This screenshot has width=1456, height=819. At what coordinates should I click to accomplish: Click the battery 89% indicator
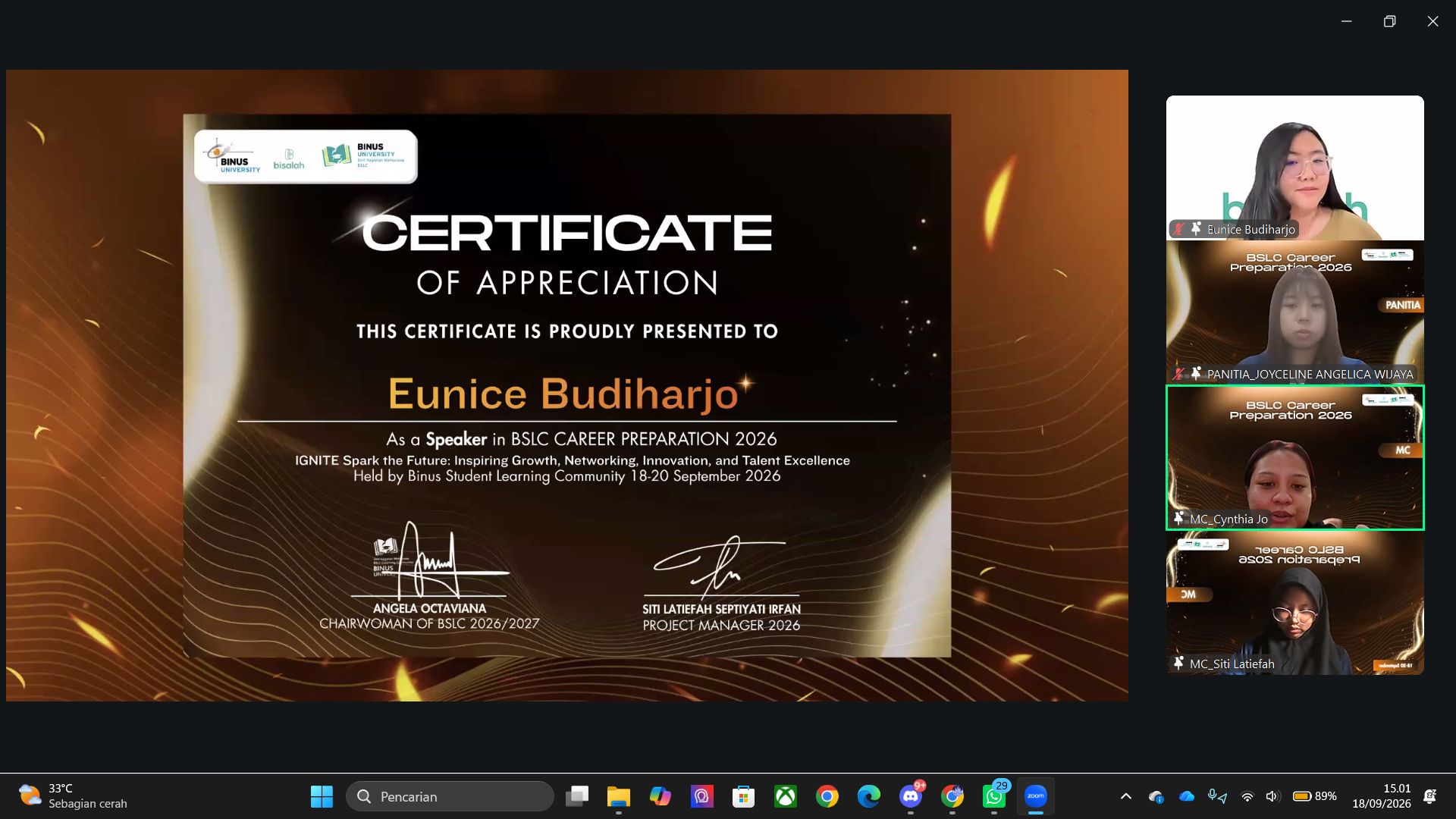[1314, 796]
